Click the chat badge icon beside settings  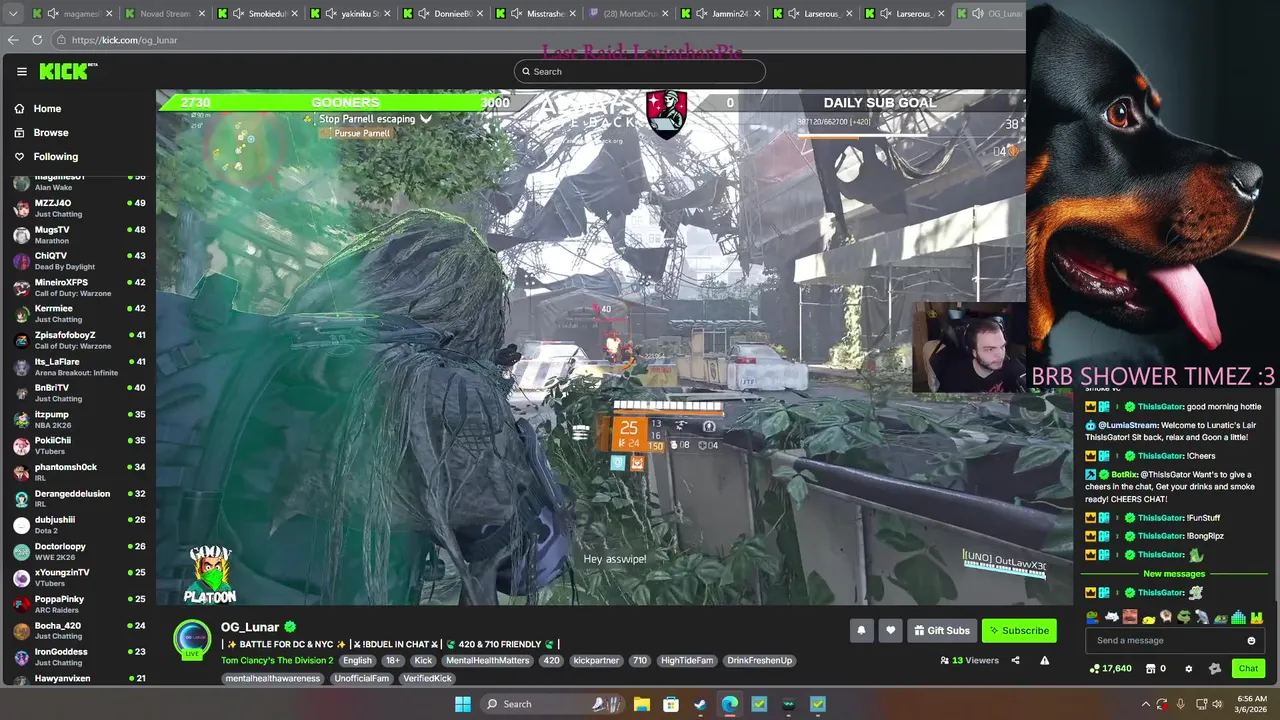(x=1215, y=669)
